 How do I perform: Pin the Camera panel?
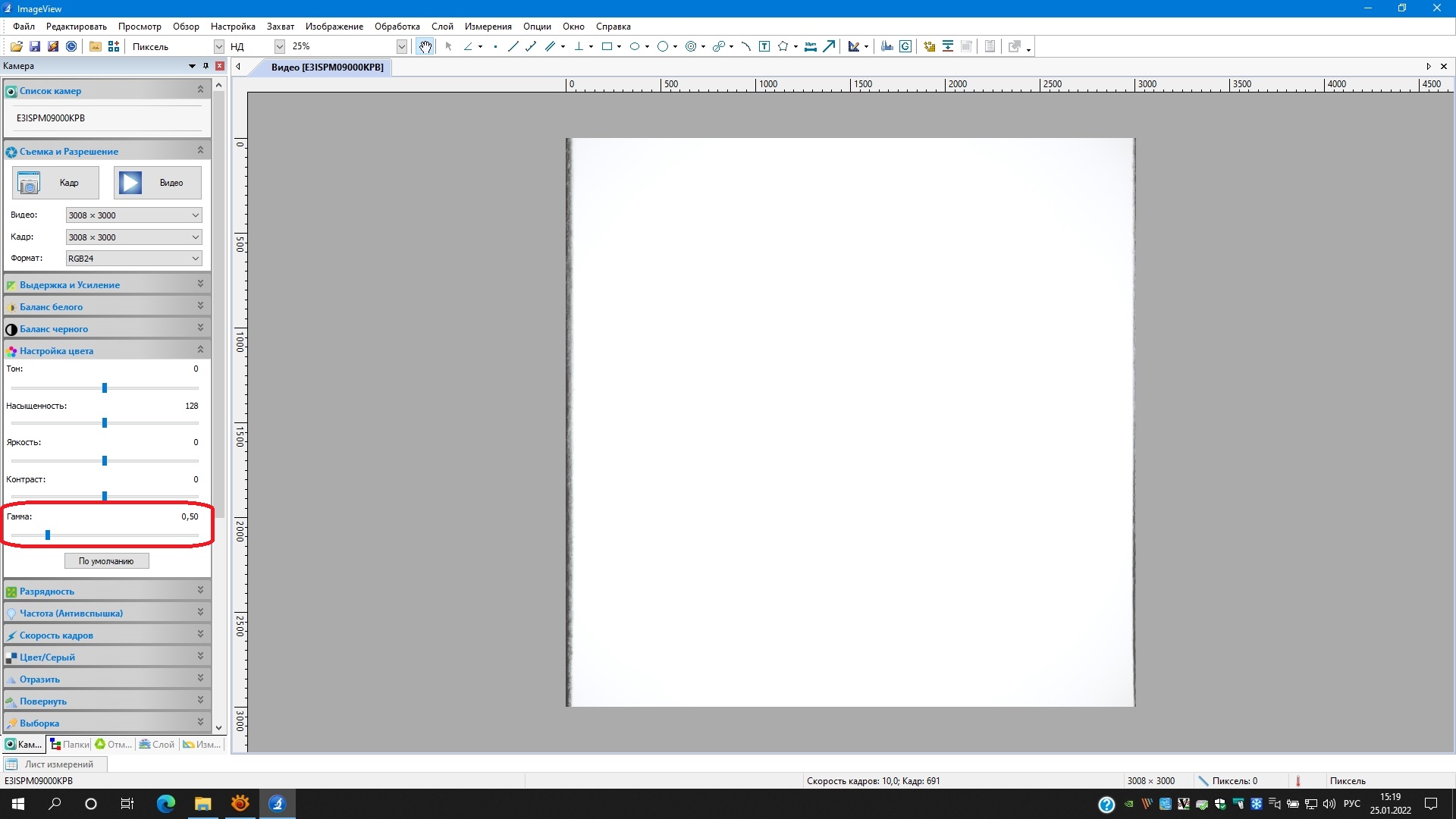click(206, 66)
